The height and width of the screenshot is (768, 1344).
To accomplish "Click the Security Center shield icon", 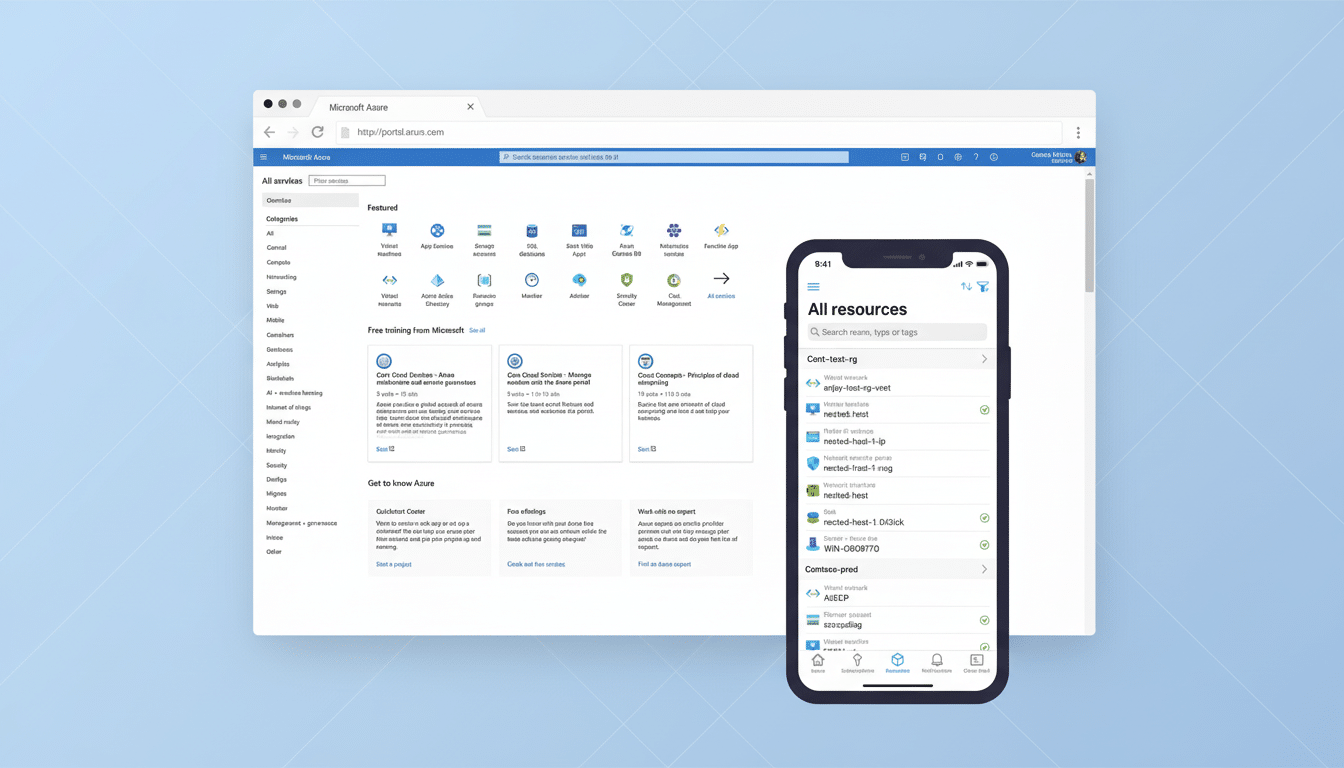I will [627, 282].
